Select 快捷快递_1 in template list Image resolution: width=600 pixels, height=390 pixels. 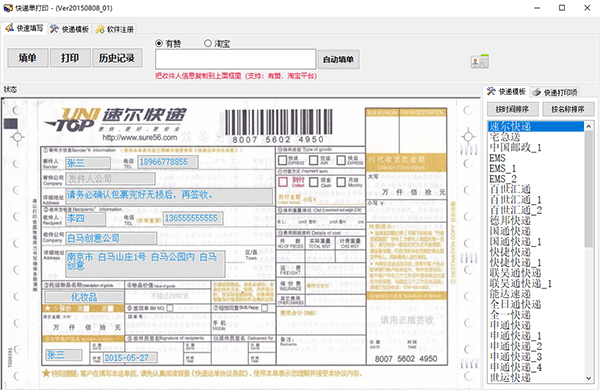click(x=536, y=263)
